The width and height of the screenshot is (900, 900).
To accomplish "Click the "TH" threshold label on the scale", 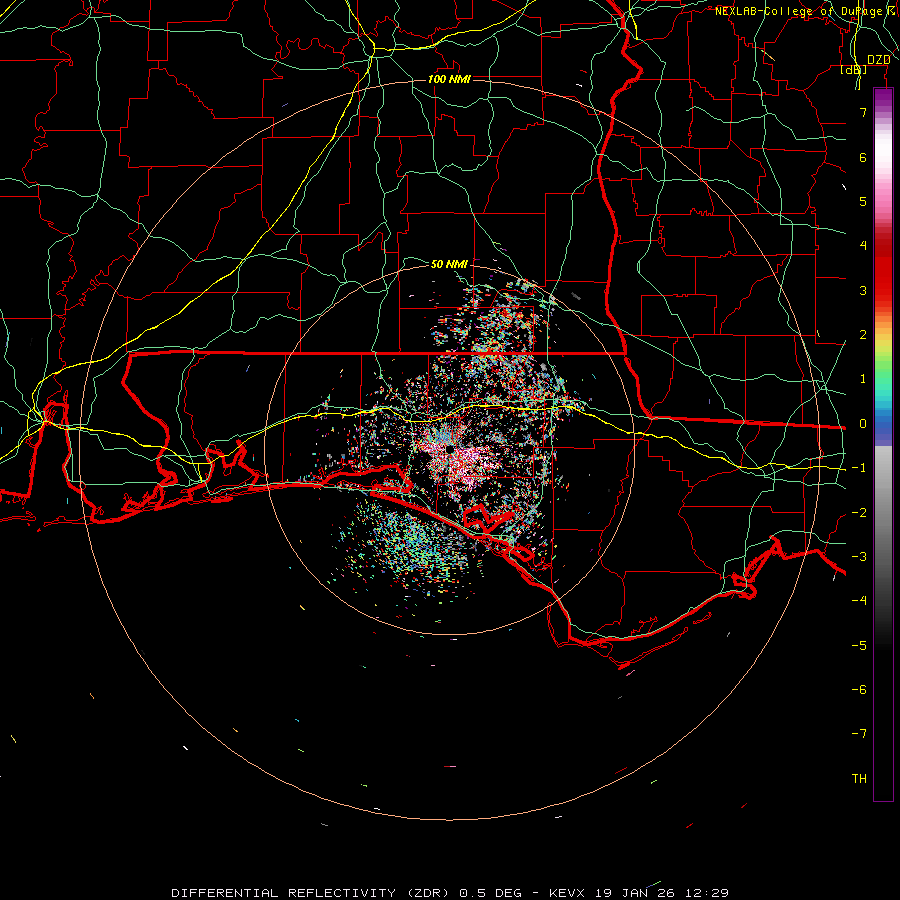I will (859, 779).
